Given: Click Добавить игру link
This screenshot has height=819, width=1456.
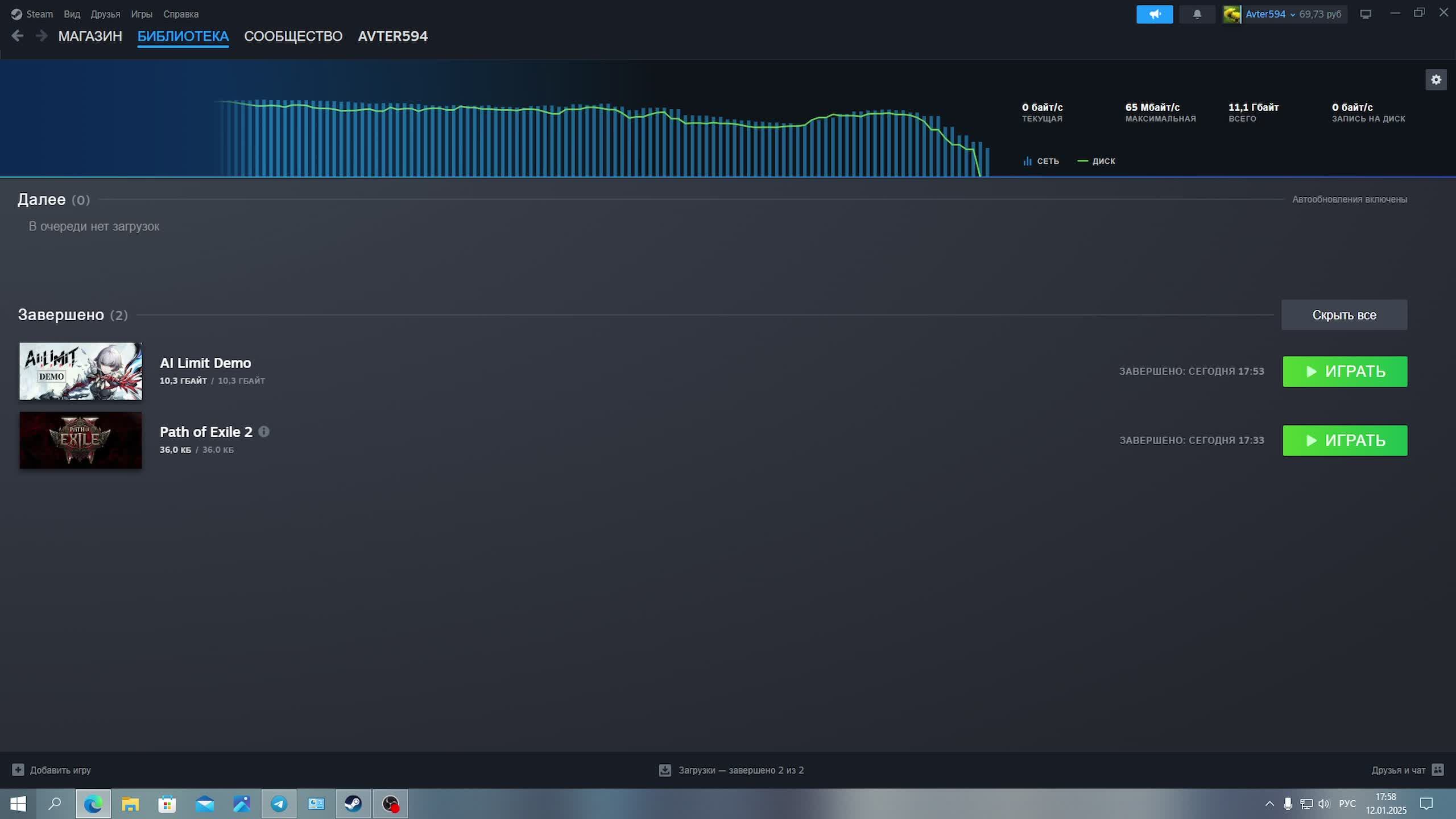Looking at the screenshot, I should pos(60,770).
